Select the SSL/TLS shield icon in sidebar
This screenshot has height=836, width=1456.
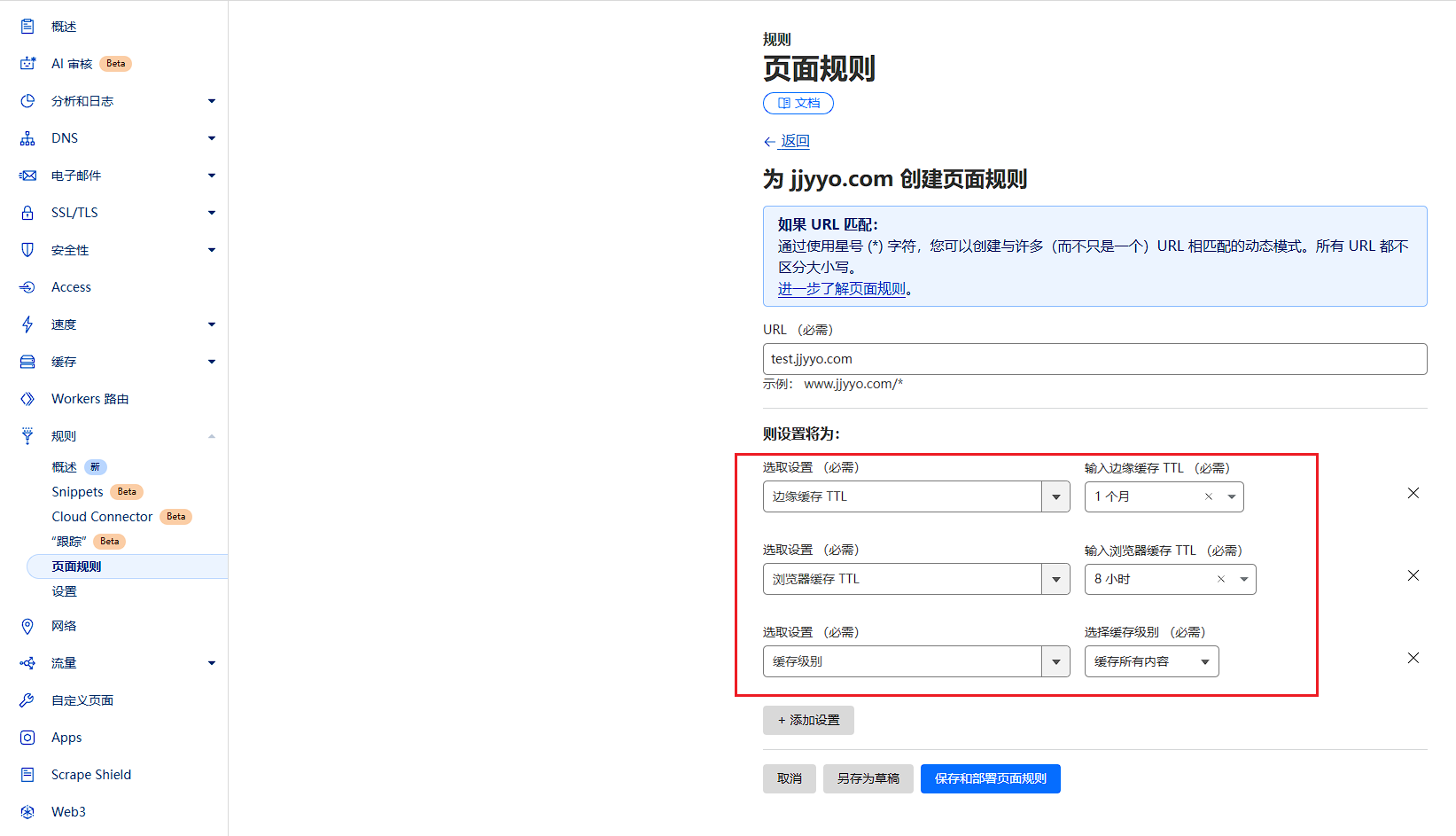click(x=27, y=212)
